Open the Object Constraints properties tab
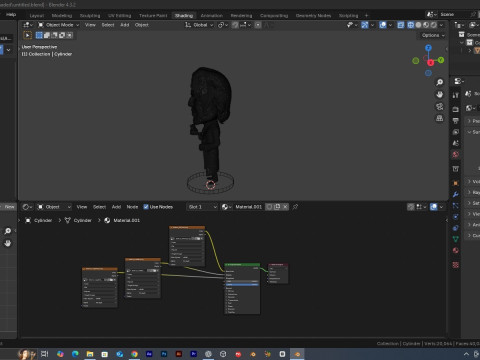This screenshot has width=480, height=360. 456,228
